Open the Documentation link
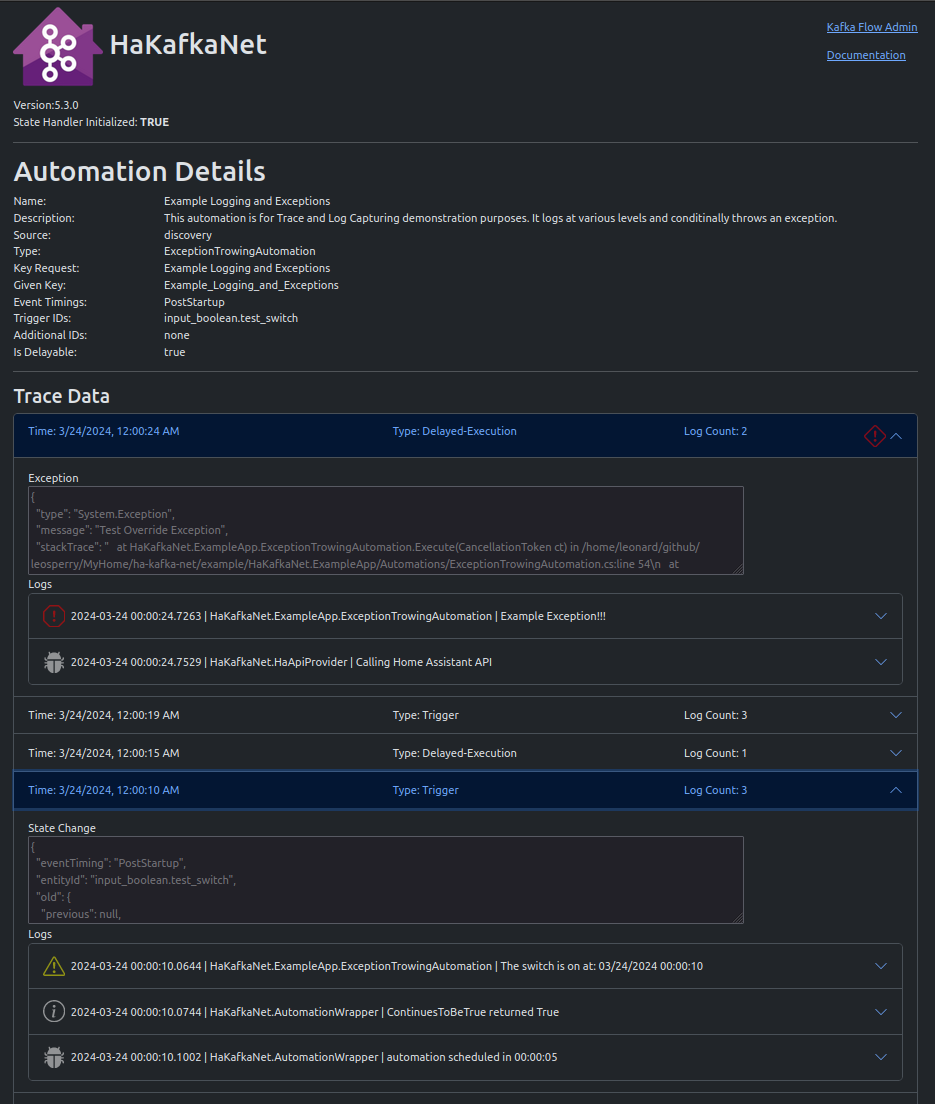 (866, 55)
